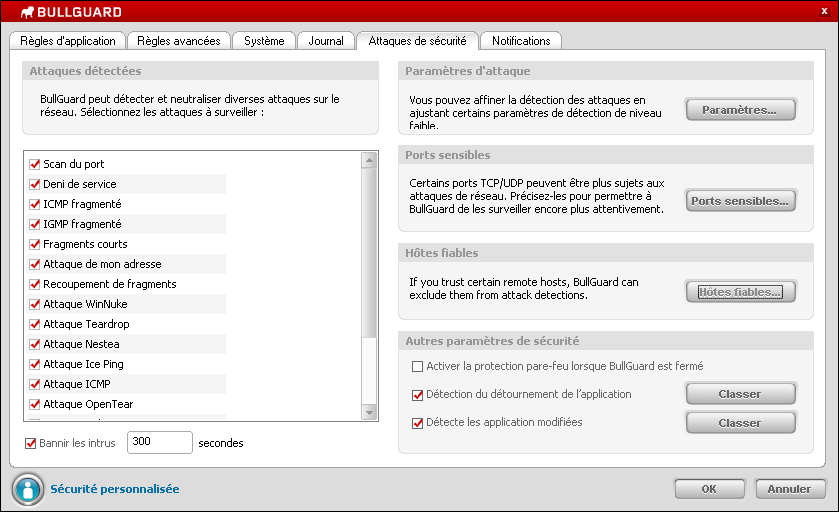The image size is (839, 512).
Task: Toggle Attaque de mon adresse checkbox
Action: tap(35, 264)
